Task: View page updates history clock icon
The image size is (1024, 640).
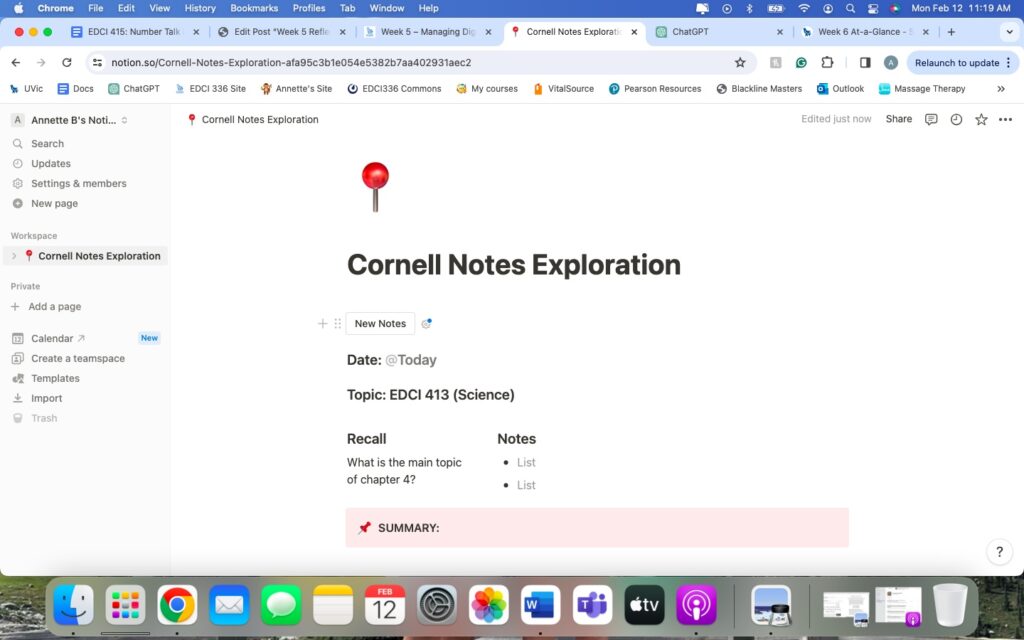Action: (x=956, y=119)
